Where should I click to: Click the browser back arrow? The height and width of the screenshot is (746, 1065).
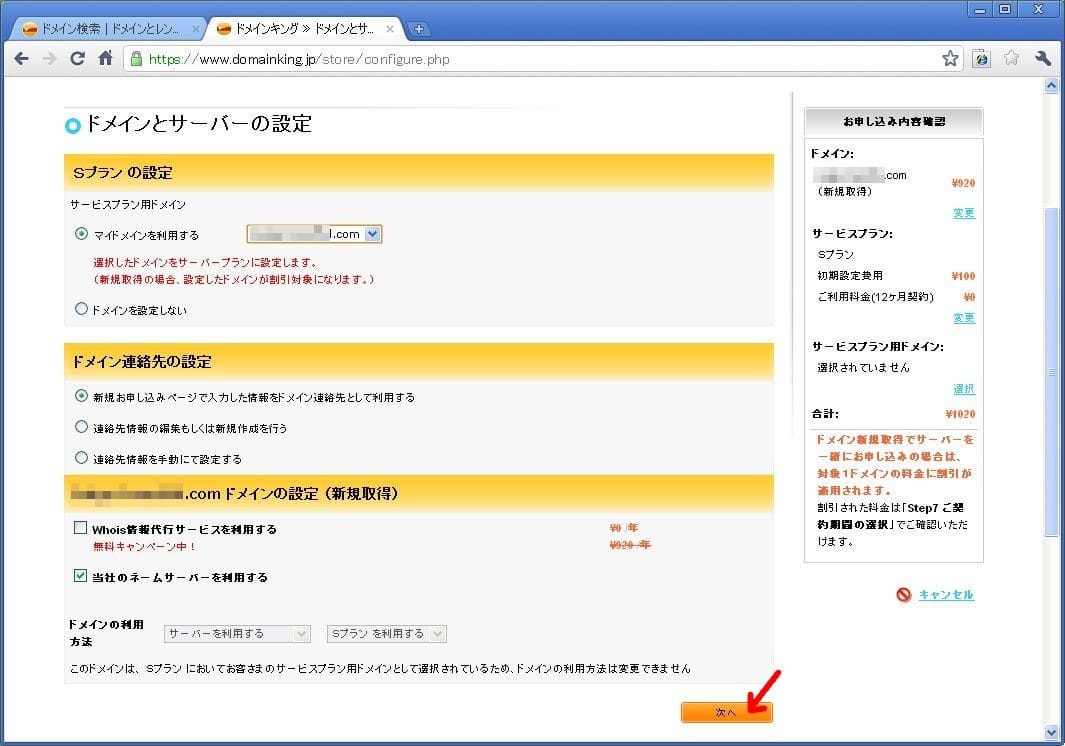(21, 59)
